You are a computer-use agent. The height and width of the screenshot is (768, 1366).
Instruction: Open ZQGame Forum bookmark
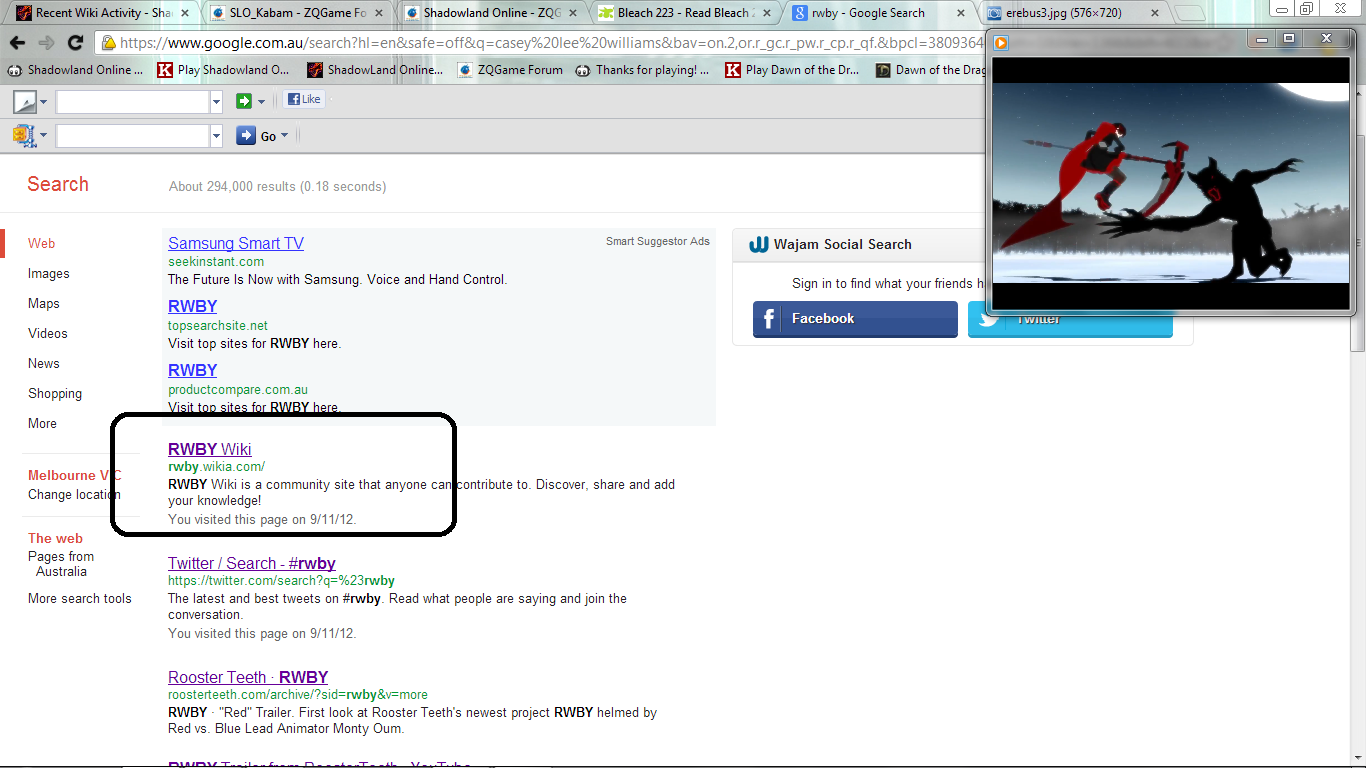(x=510, y=70)
